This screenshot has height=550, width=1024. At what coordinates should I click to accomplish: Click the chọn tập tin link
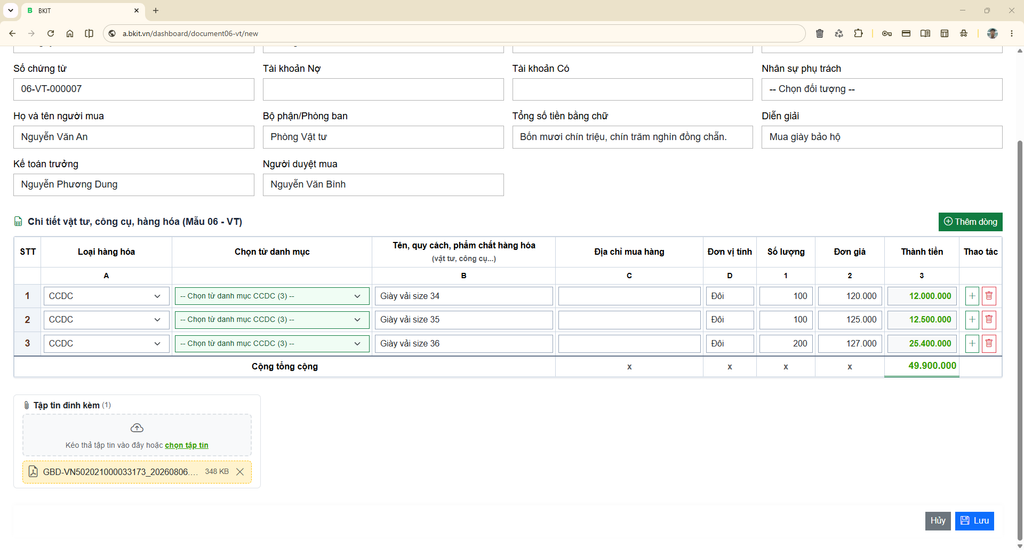187,445
